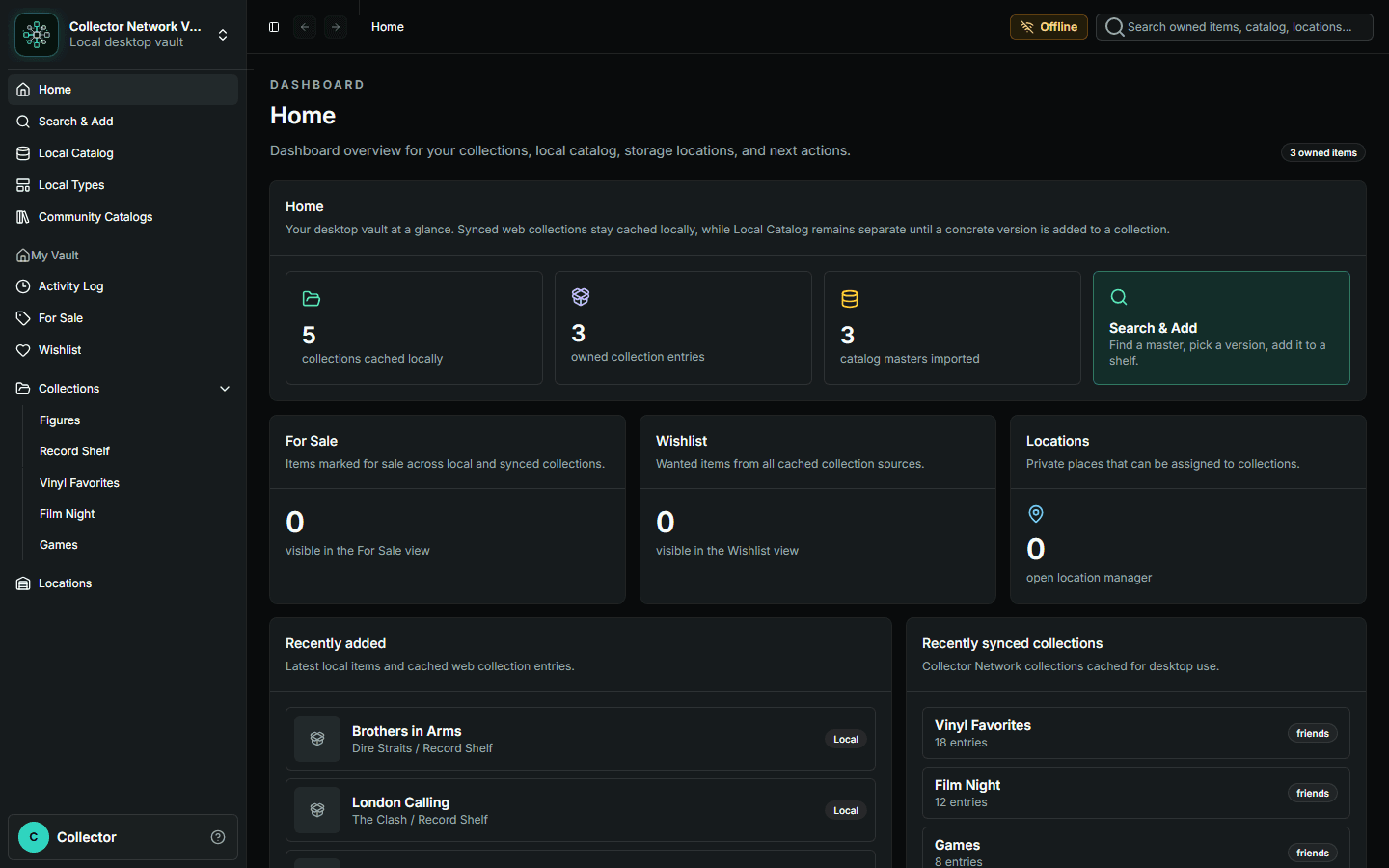Click visible in the Wishlist view
Viewport: 1389px width, 868px height.
click(727, 551)
